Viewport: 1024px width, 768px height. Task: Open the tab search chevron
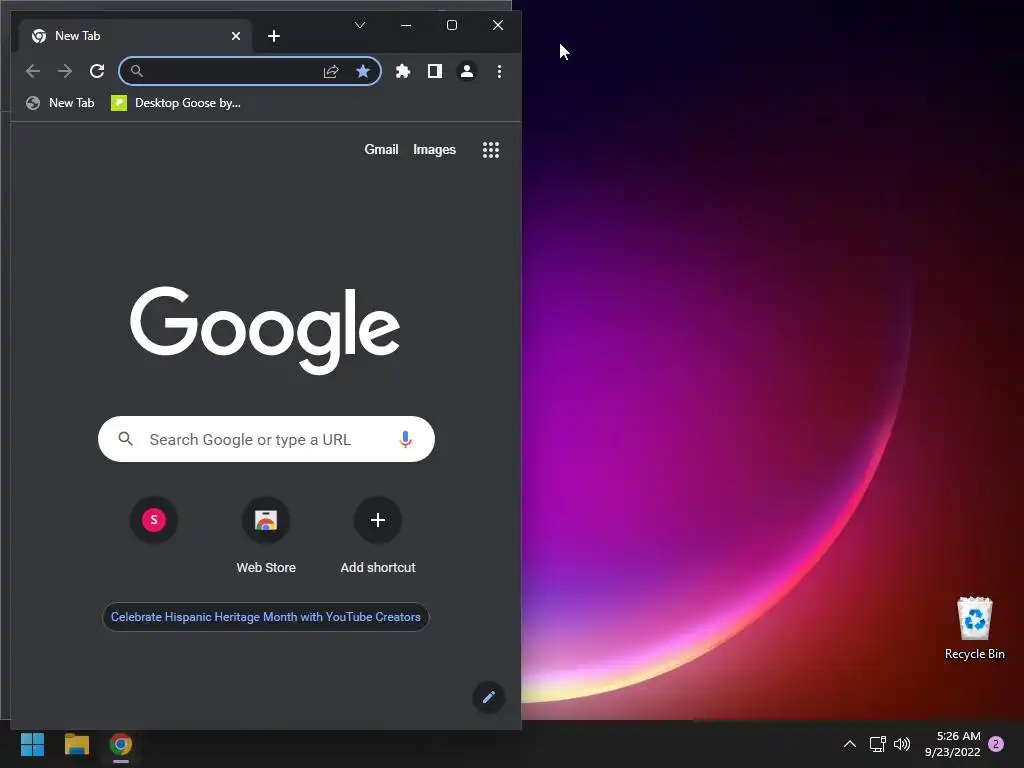click(360, 25)
